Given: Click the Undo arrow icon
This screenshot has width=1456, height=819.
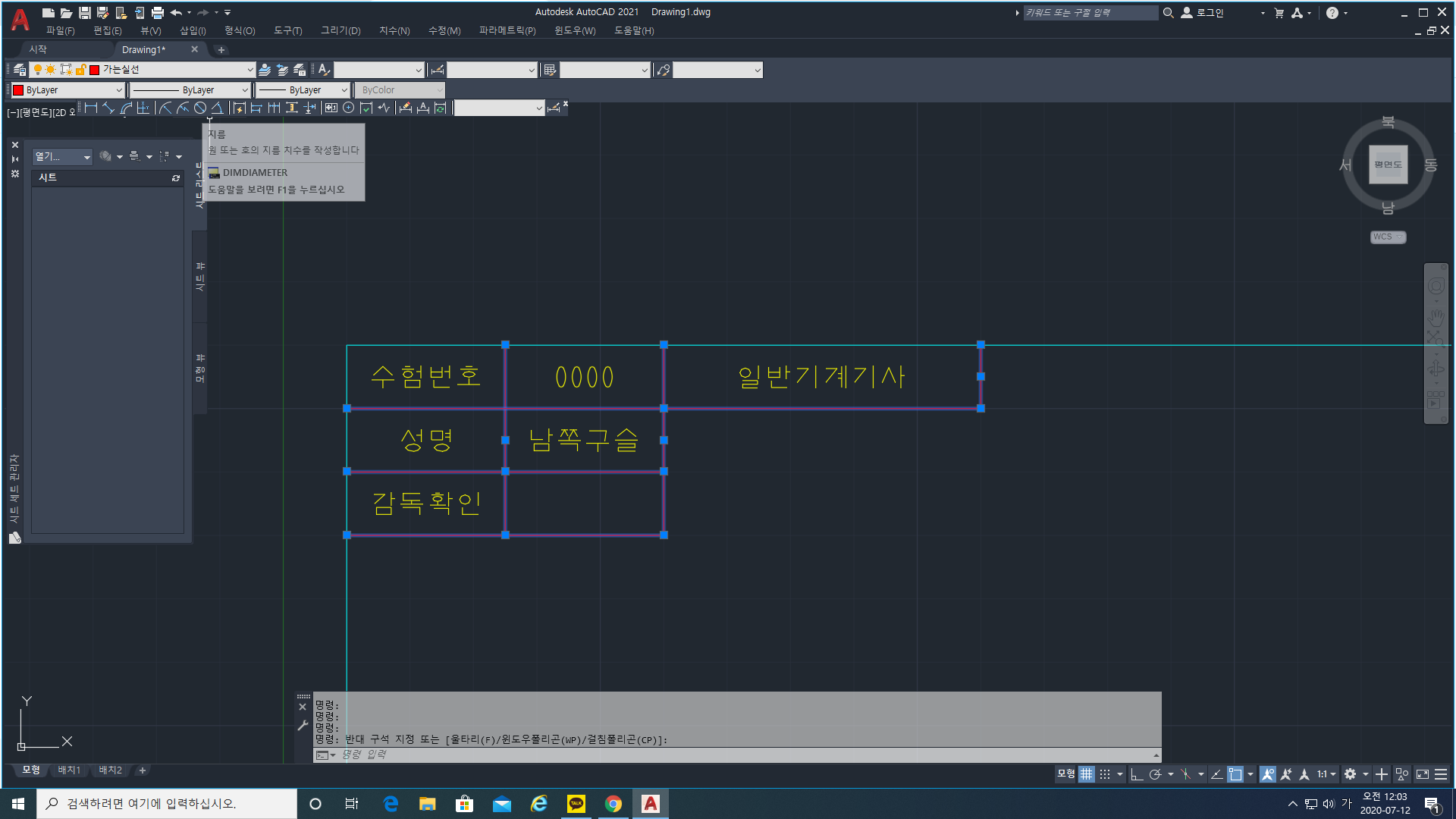Looking at the screenshot, I should click(176, 13).
